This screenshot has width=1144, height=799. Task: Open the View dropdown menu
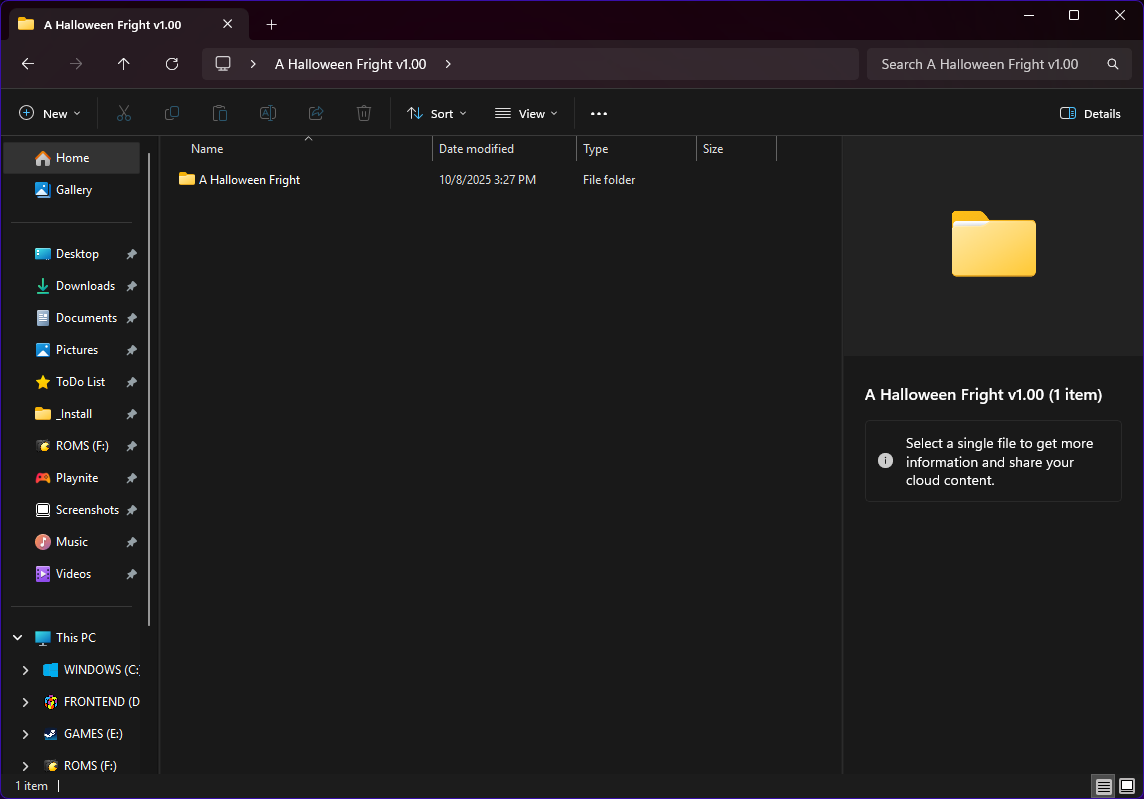pyautogui.click(x=526, y=114)
